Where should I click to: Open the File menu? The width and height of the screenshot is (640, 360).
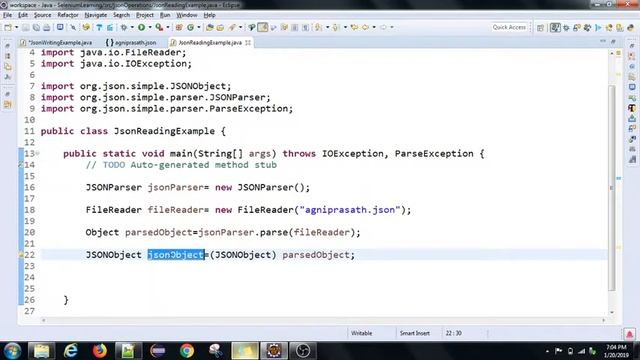tap(7, 15)
